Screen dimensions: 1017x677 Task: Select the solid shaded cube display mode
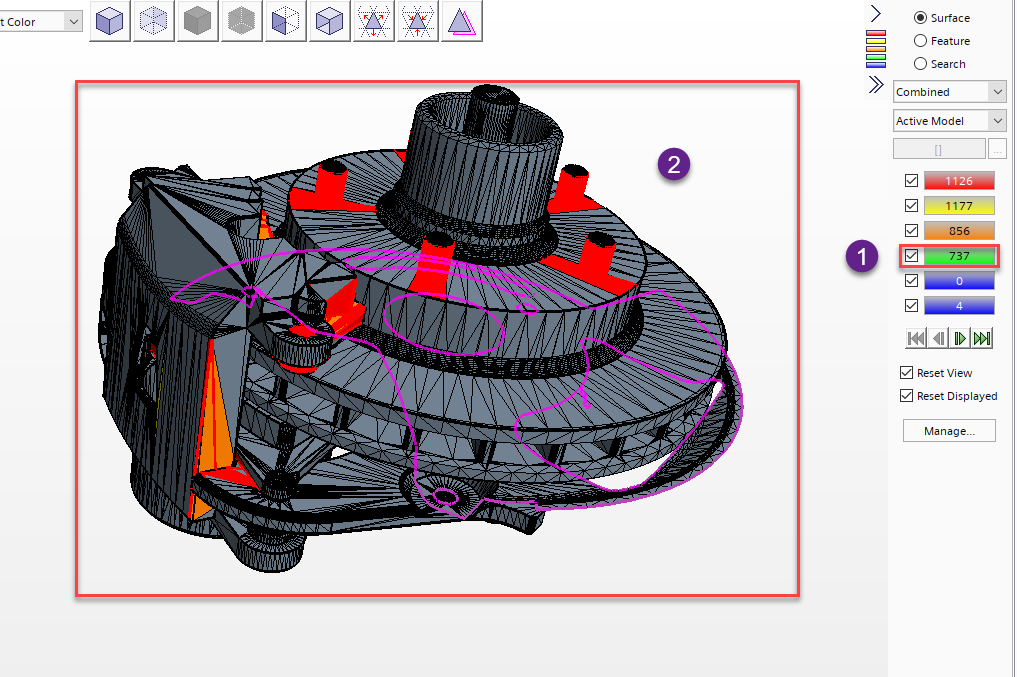[110, 21]
